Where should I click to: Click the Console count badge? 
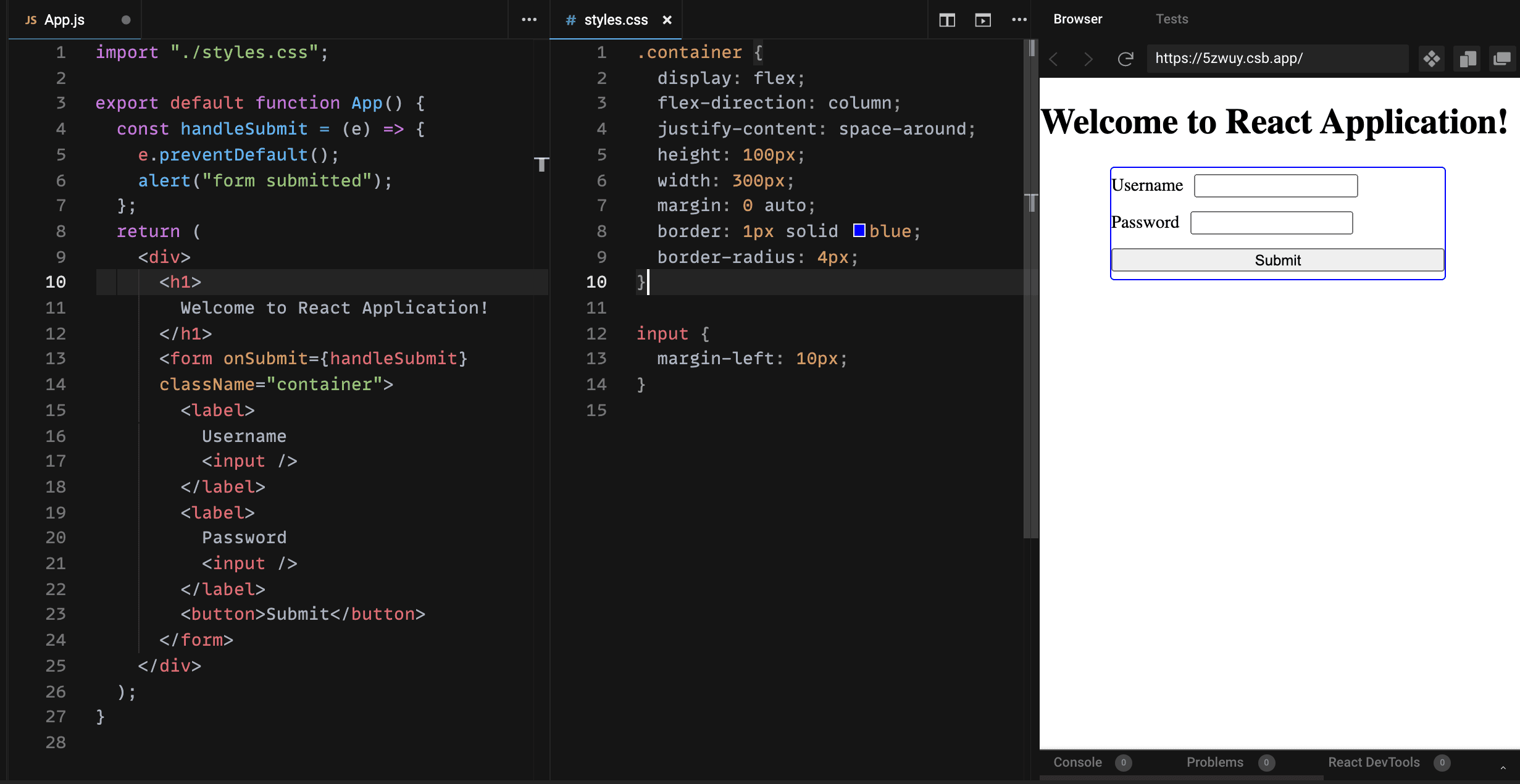[x=1124, y=762]
